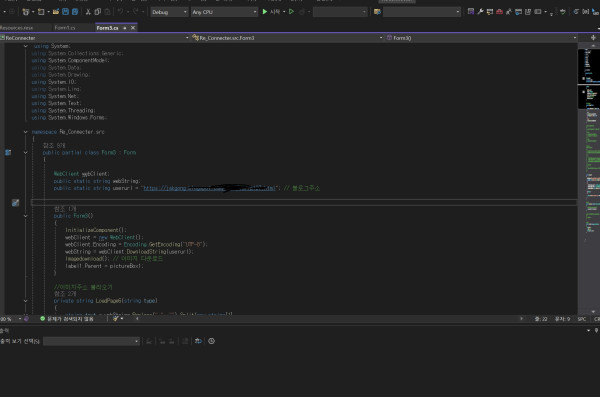600x397 pixels.
Task: Click the Save All icon
Action: [75, 12]
